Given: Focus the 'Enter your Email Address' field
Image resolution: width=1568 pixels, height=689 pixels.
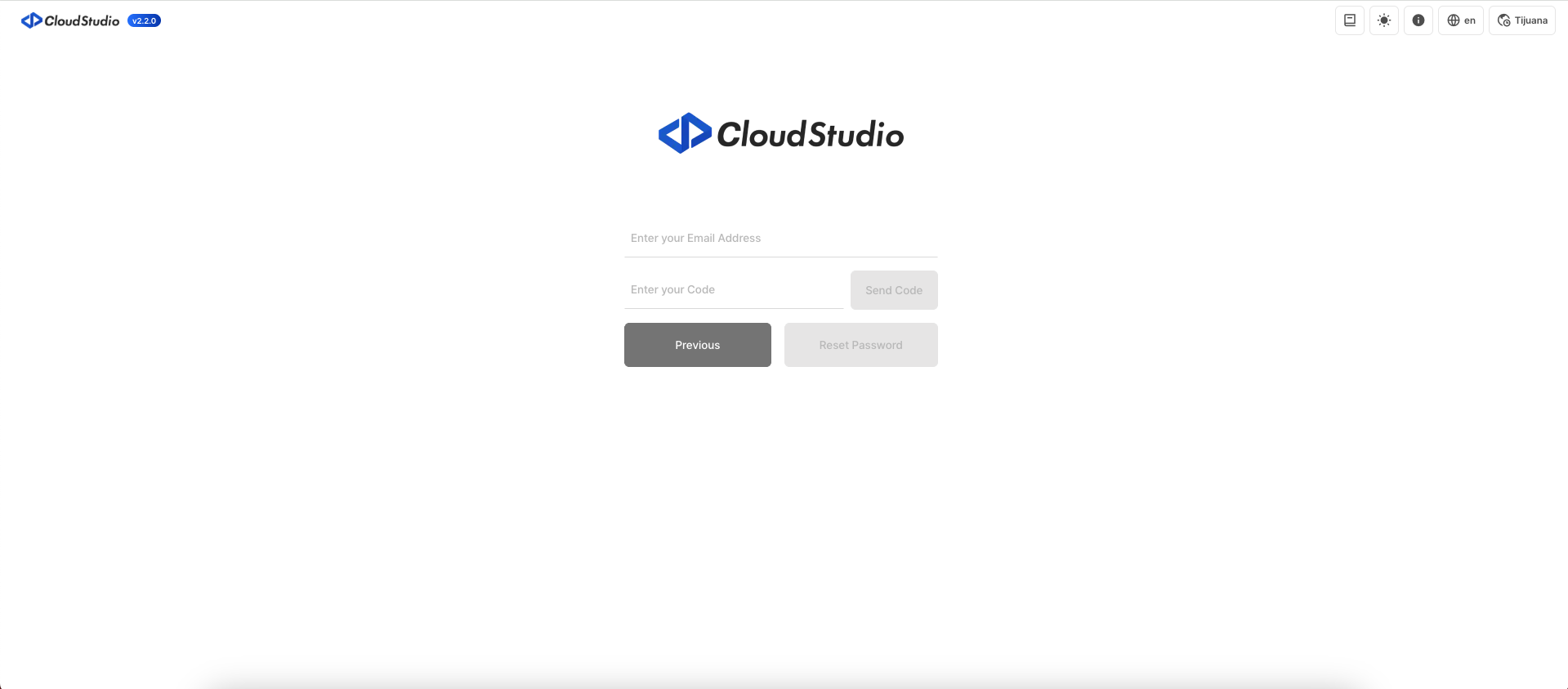Looking at the screenshot, I should [780, 239].
